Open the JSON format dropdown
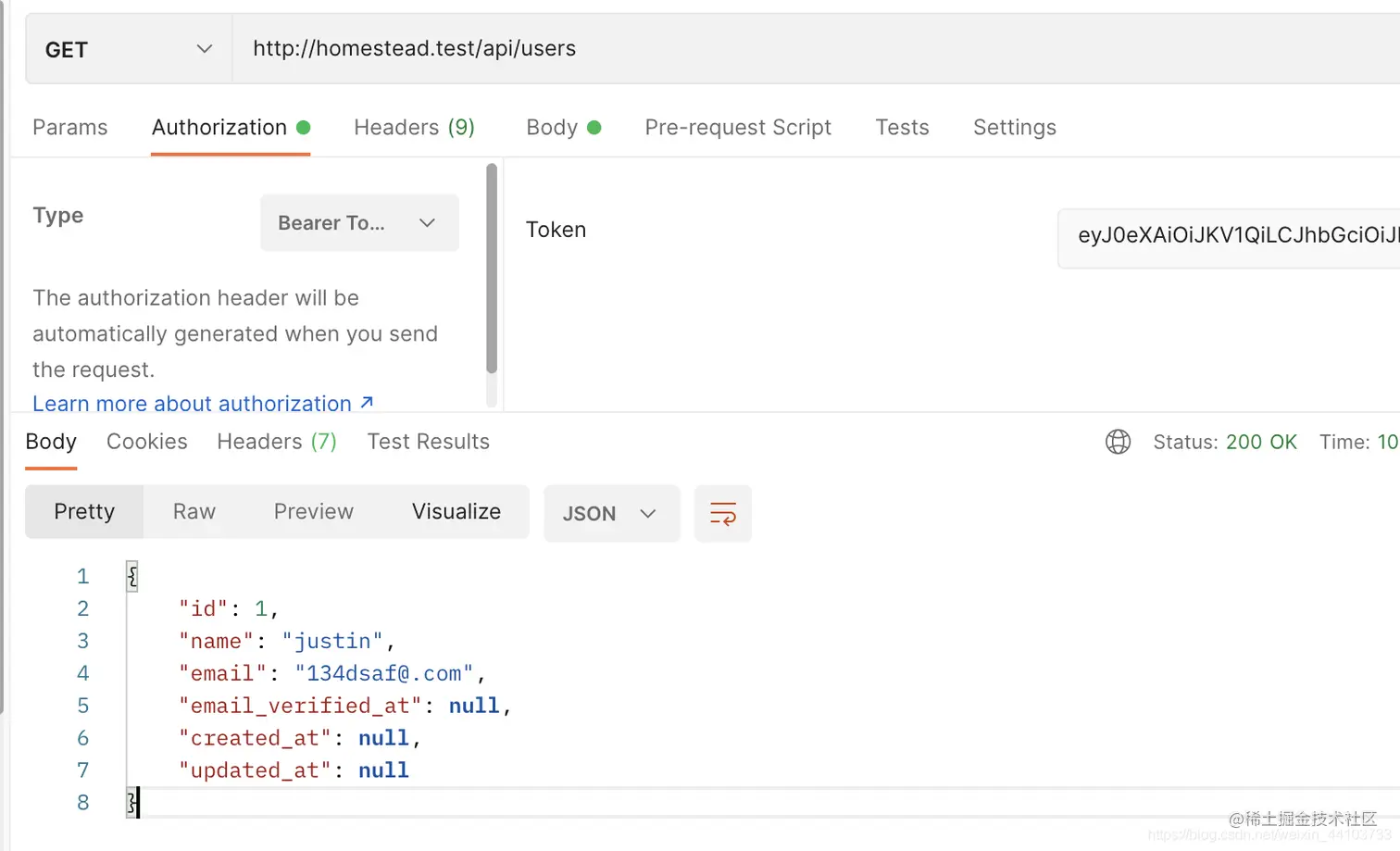This screenshot has height=851, width=1400. (x=611, y=514)
